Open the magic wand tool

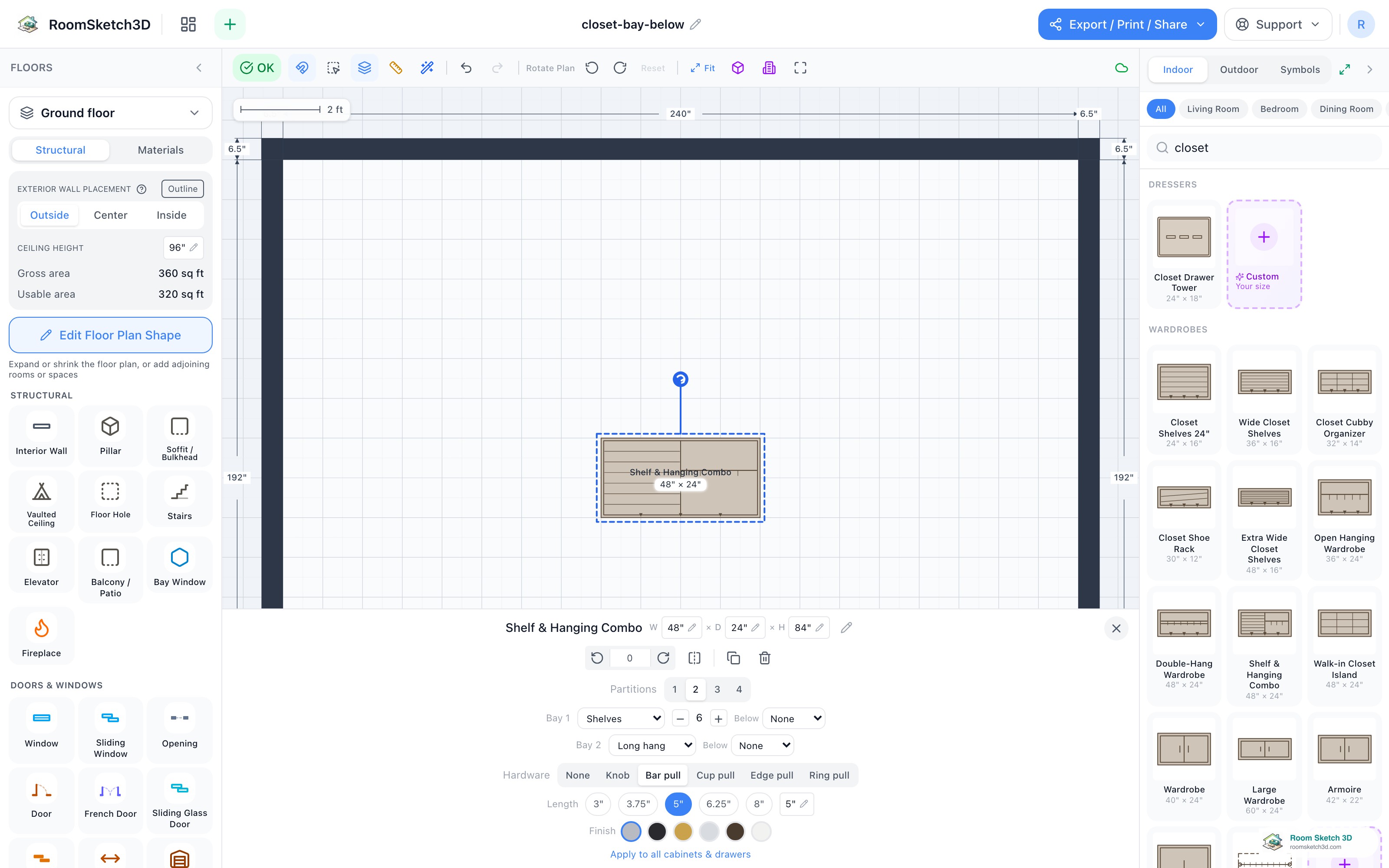click(x=427, y=68)
